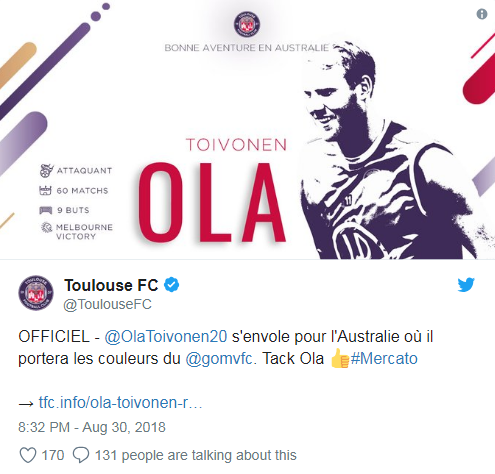Click Toulouse crest atop the image
This screenshot has width=495, height=474.
[x=247, y=24]
